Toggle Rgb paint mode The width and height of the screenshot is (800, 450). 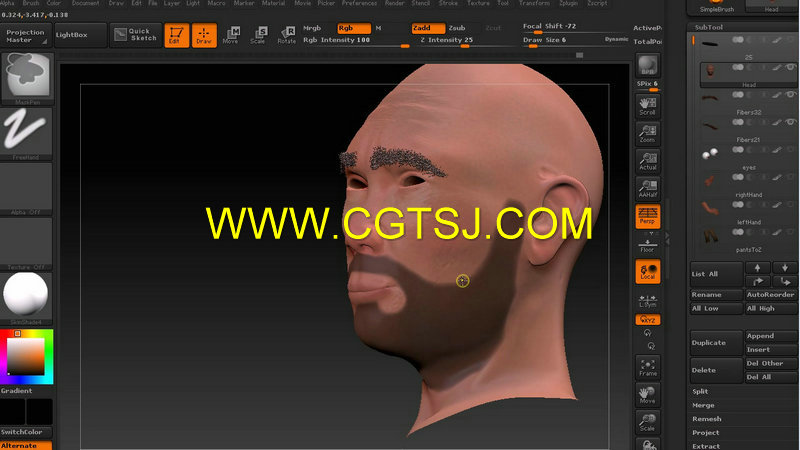[354, 28]
